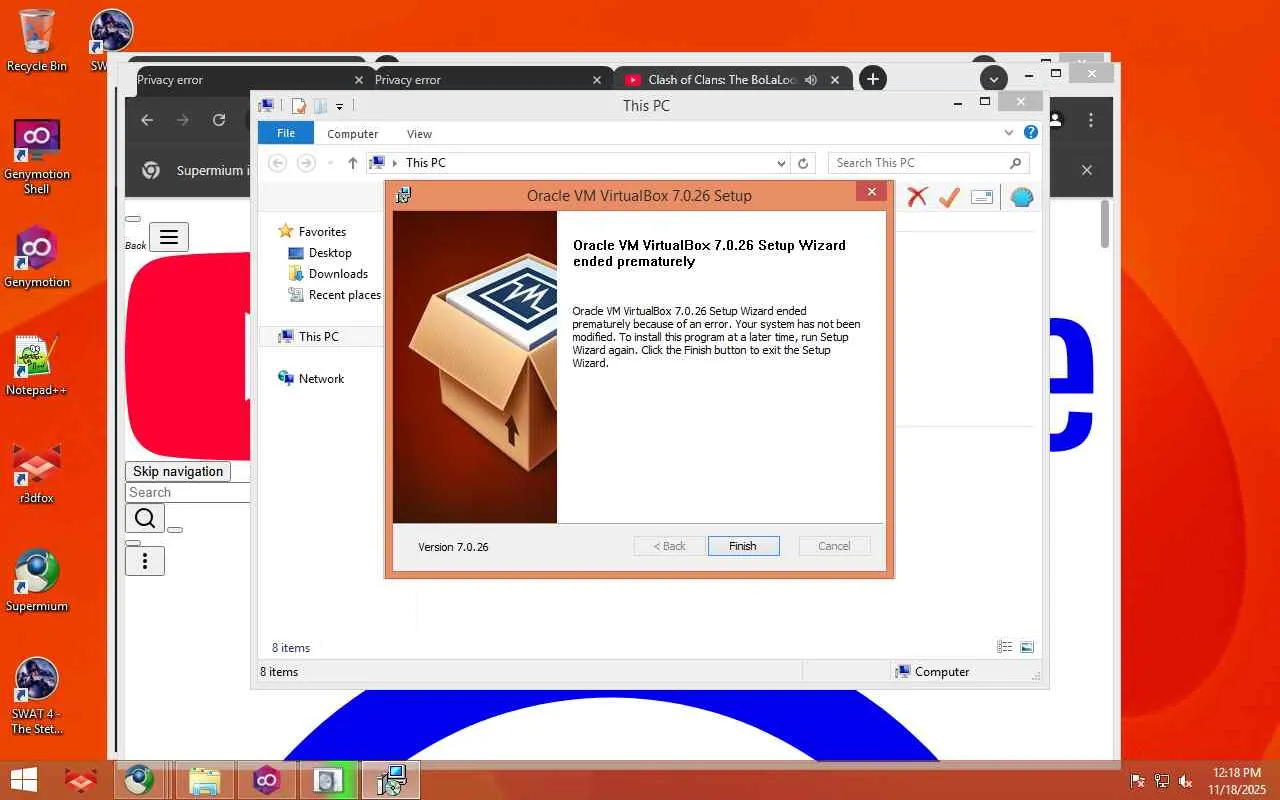The image size is (1280, 800).
Task: Click Finish in the VirtualBox Setup wizard
Action: tap(743, 546)
